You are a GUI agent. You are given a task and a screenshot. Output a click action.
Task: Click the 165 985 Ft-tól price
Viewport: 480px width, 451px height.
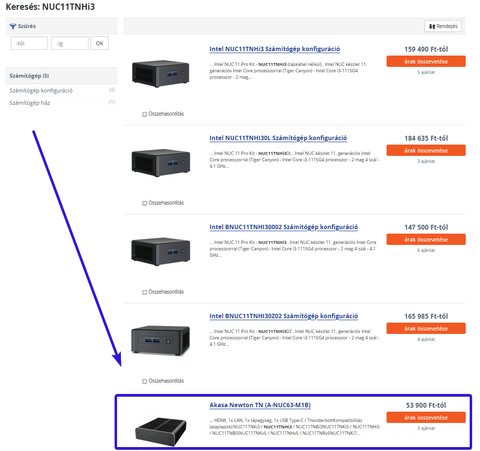point(426,316)
